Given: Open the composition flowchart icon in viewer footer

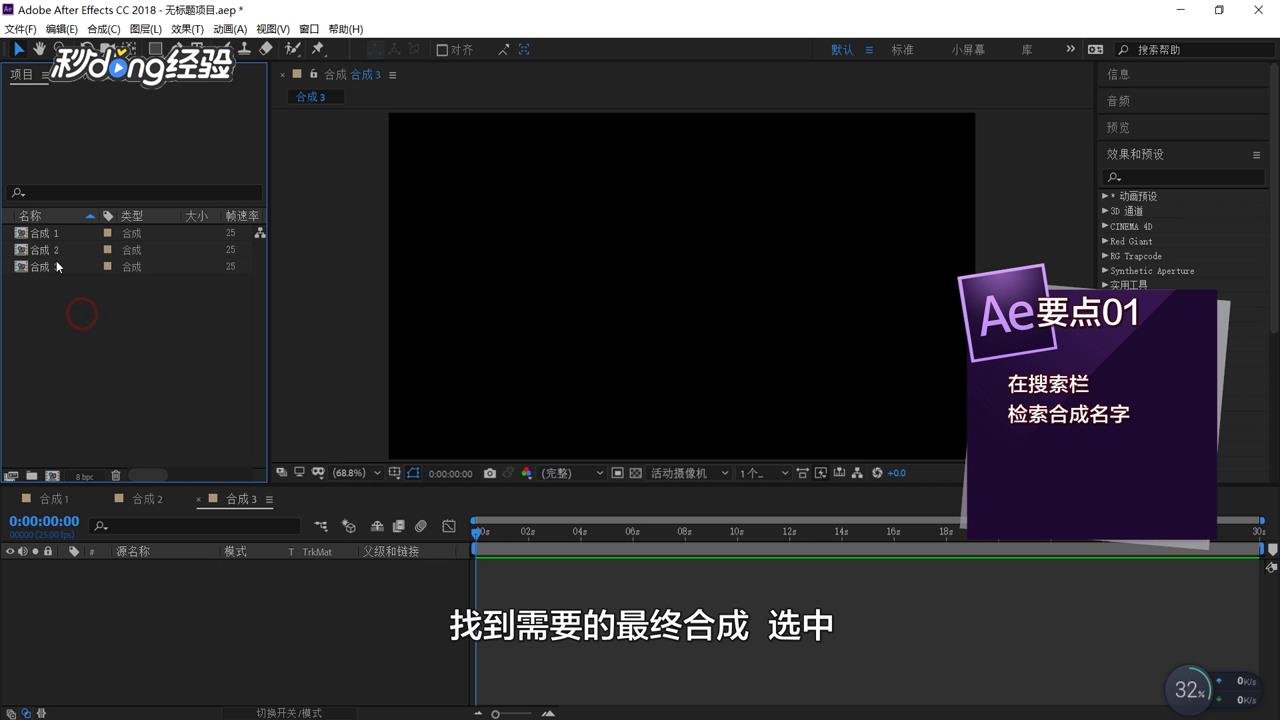Looking at the screenshot, I should coord(858,473).
